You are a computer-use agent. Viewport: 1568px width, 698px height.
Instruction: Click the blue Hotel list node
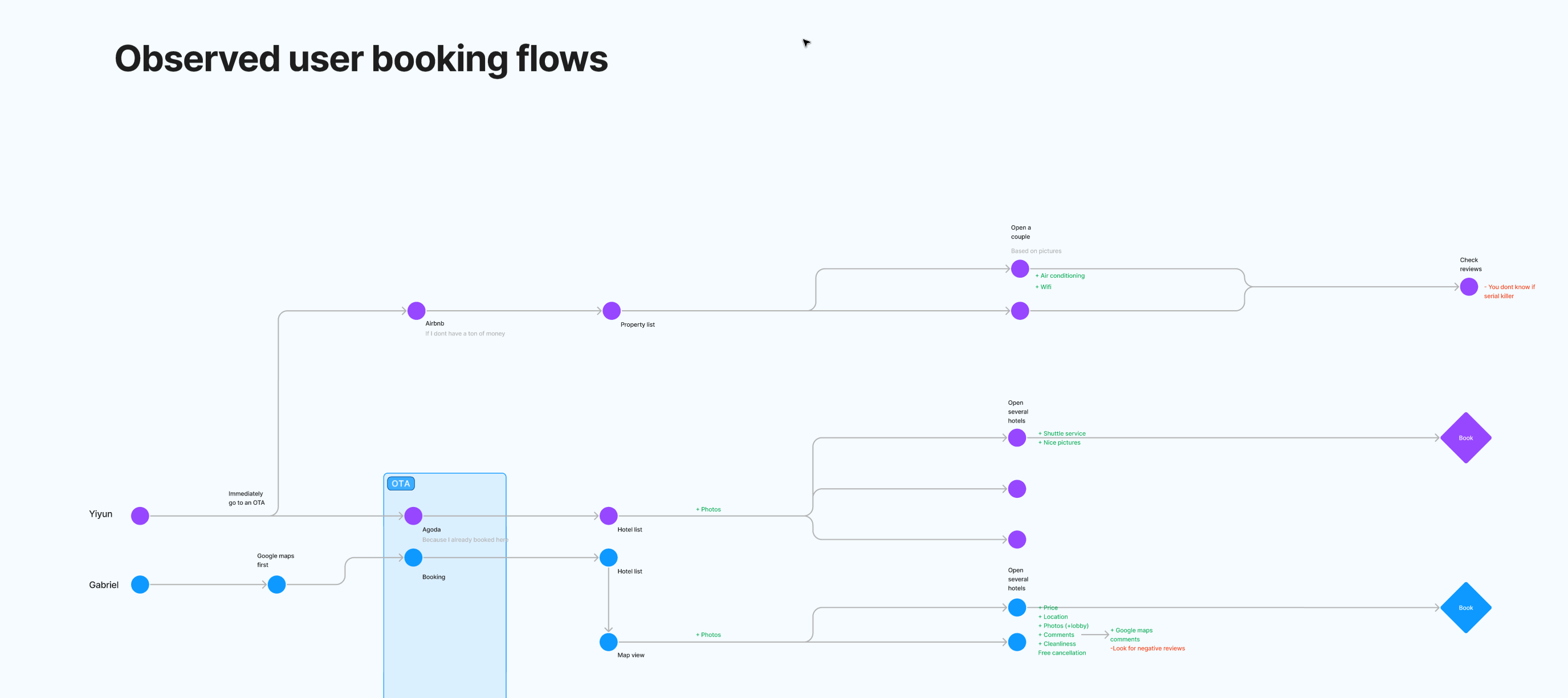pyautogui.click(x=608, y=557)
